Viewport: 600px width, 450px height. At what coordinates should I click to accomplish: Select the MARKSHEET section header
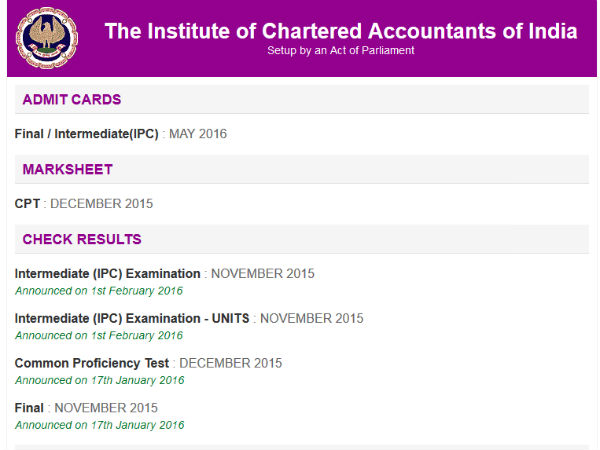tap(67, 170)
